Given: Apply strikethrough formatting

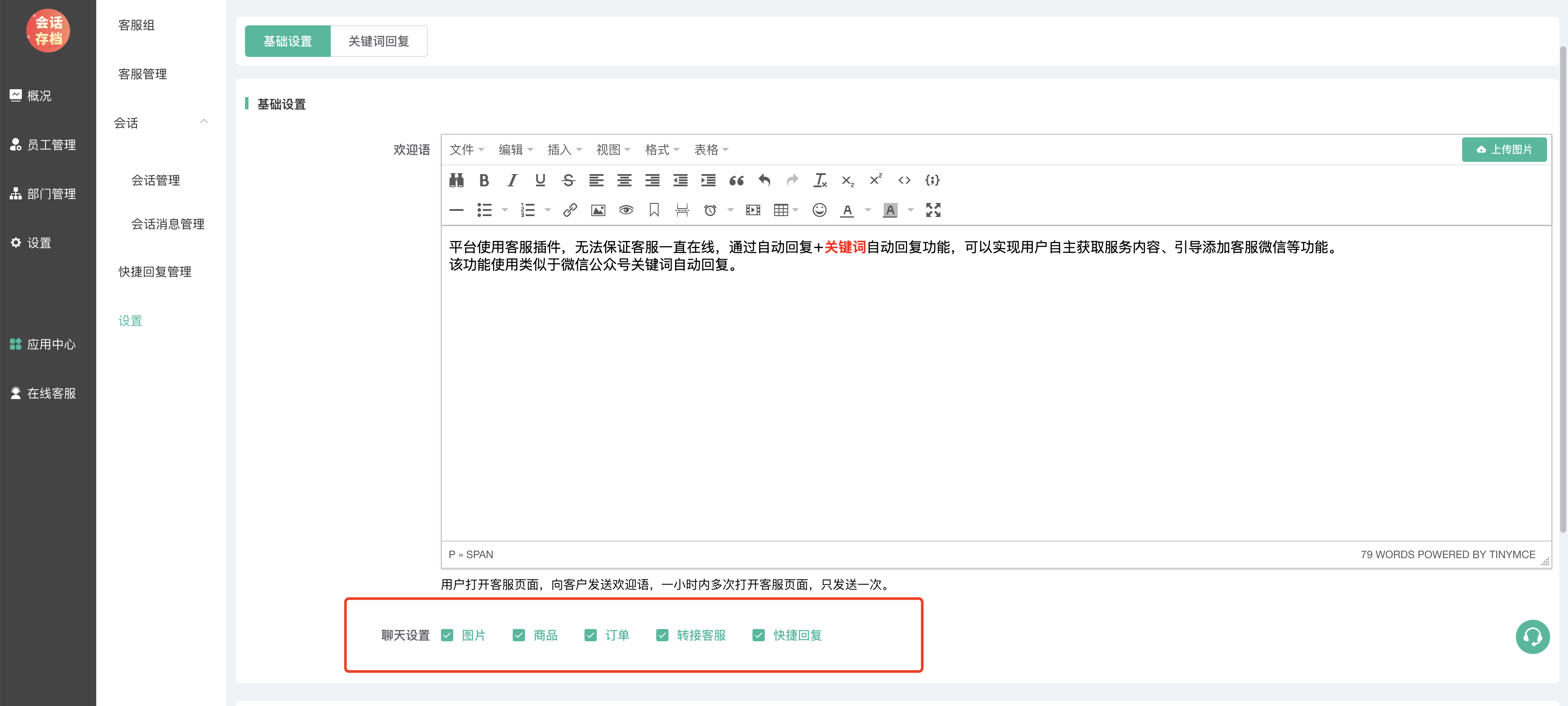Looking at the screenshot, I should click(x=568, y=180).
